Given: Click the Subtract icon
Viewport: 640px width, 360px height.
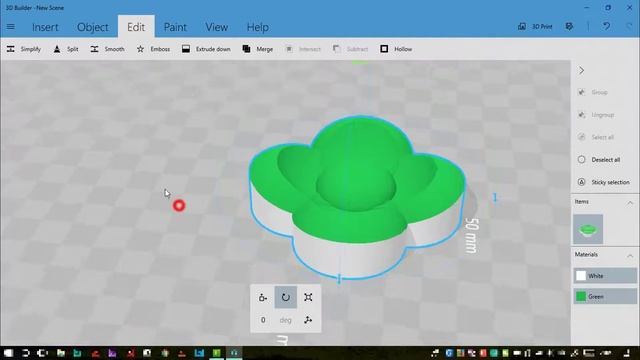Looking at the screenshot, I should (337, 49).
